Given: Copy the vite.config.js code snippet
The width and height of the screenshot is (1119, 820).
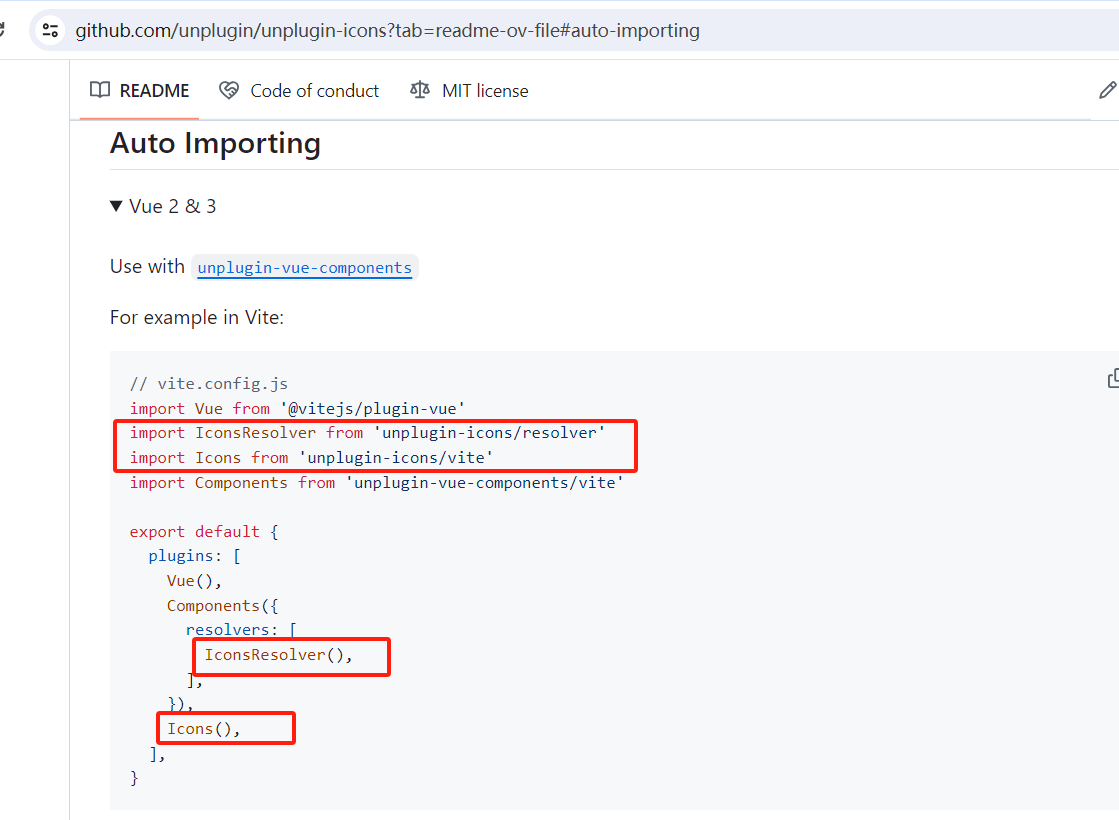Looking at the screenshot, I should pos(1113,378).
